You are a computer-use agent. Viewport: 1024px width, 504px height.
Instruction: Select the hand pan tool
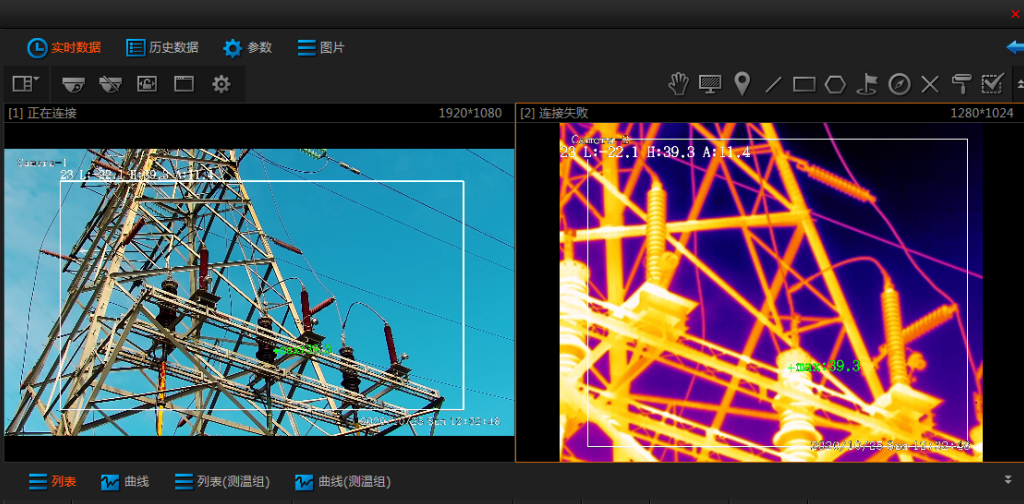point(679,84)
